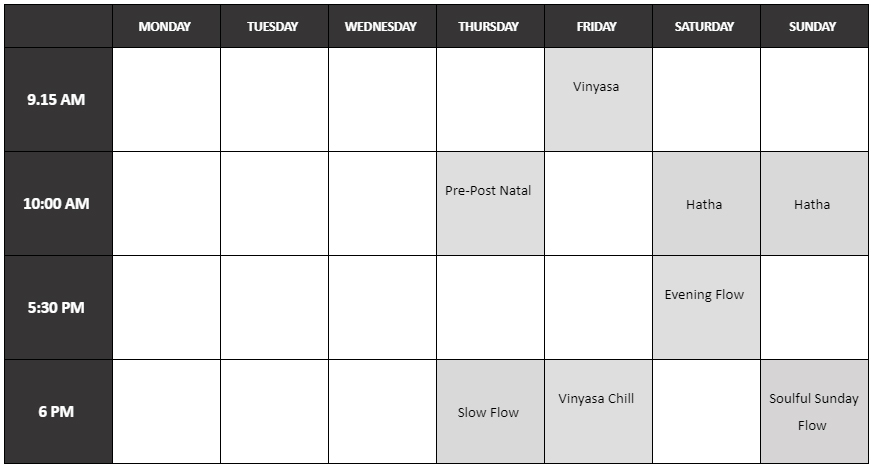871x467 pixels.
Task: Select the SATURDAY header cell
Action: click(706, 26)
